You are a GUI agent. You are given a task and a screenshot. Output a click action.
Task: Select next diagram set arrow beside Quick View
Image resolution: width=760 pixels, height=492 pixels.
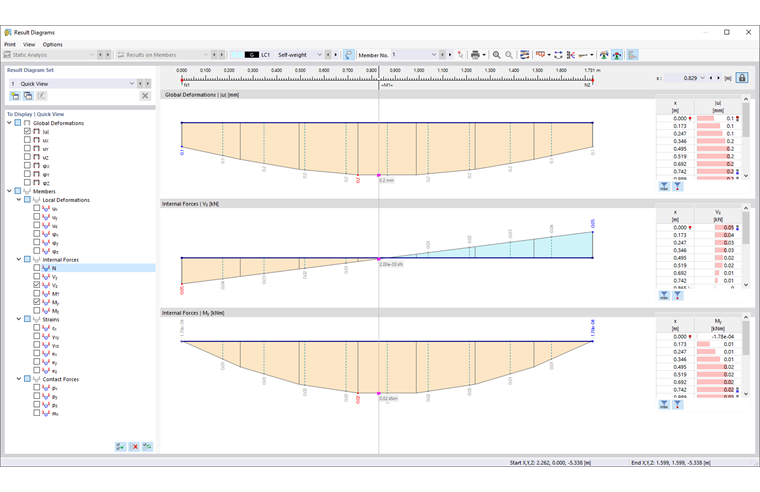(147, 83)
